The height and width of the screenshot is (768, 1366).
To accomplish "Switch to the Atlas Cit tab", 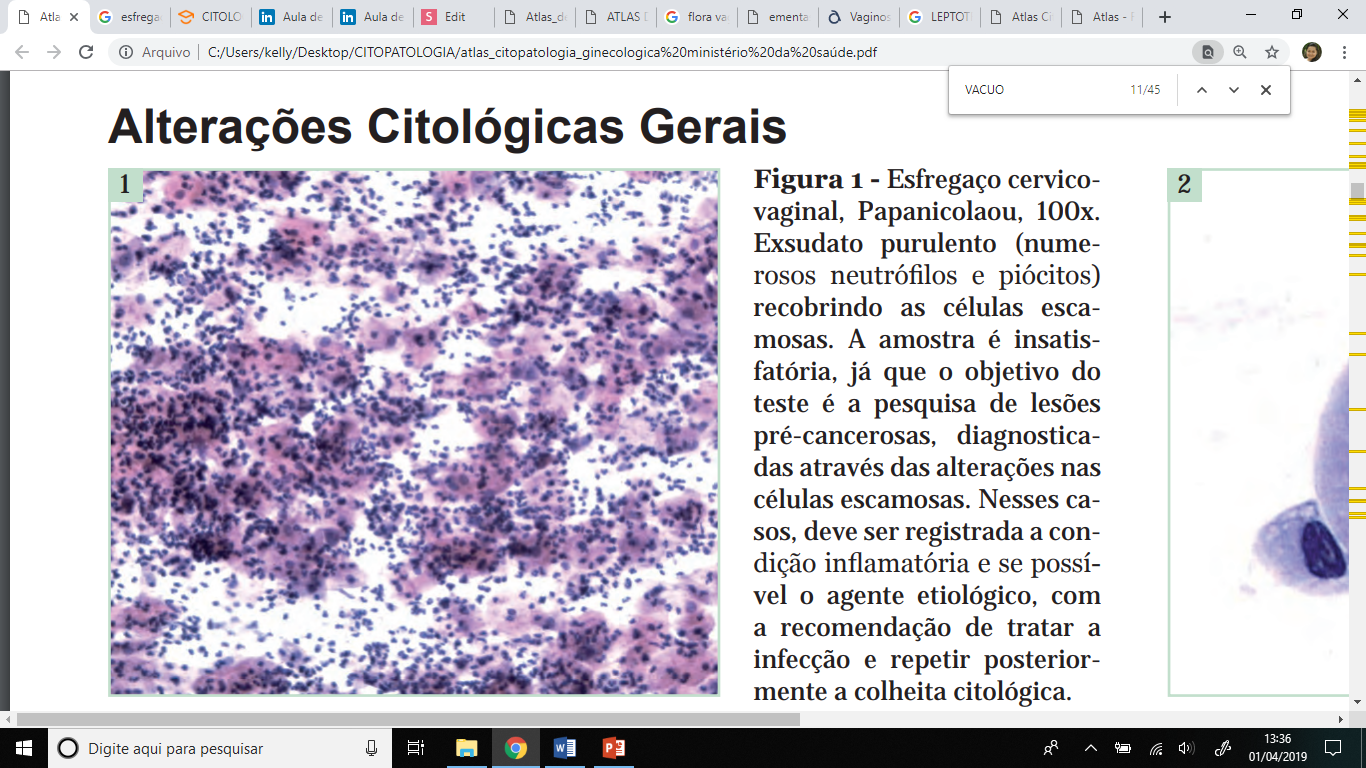I will (1021, 17).
